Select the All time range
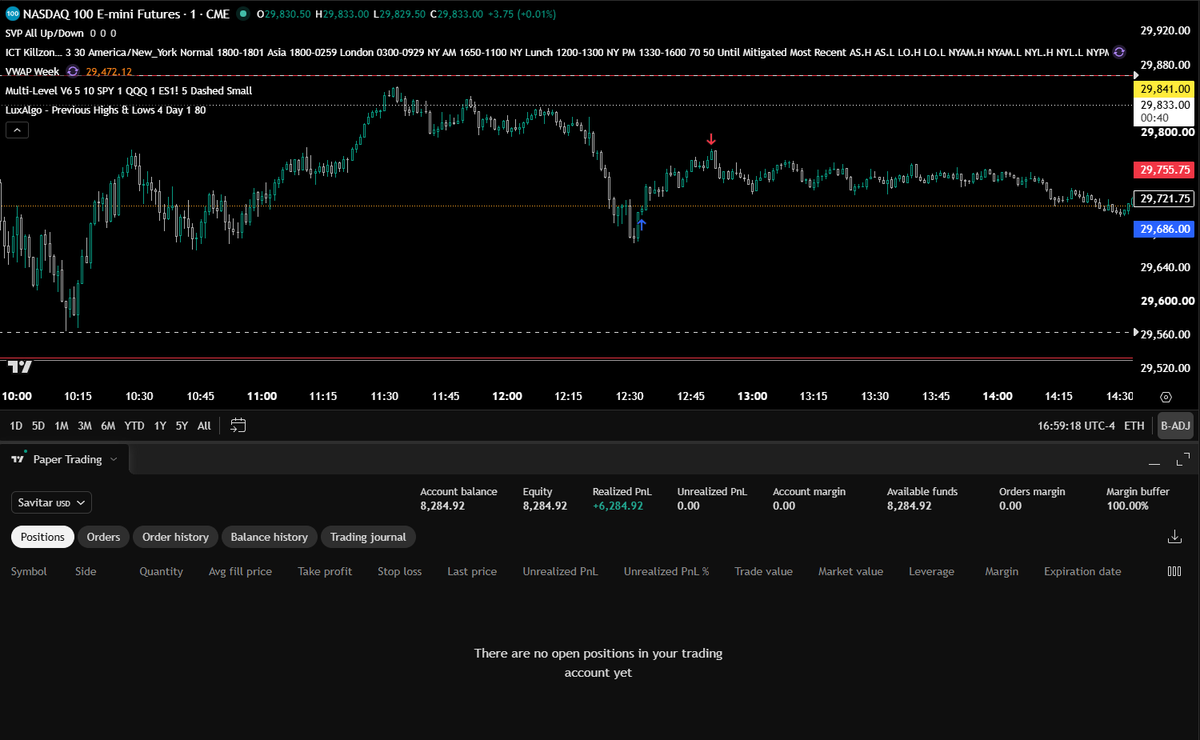This screenshot has width=1200, height=740. [x=204, y=425]
